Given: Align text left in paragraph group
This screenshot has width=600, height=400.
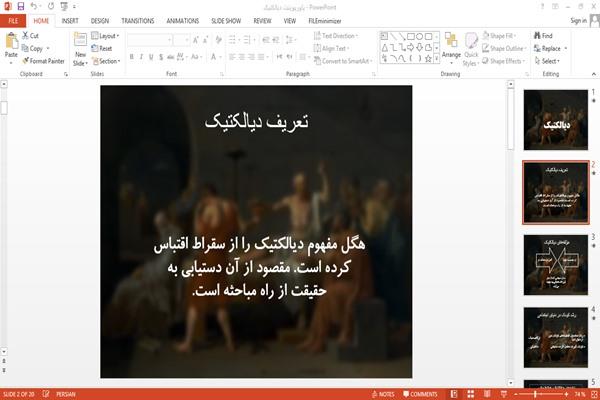Looking at the screenshot, I should tap(232, 57).
